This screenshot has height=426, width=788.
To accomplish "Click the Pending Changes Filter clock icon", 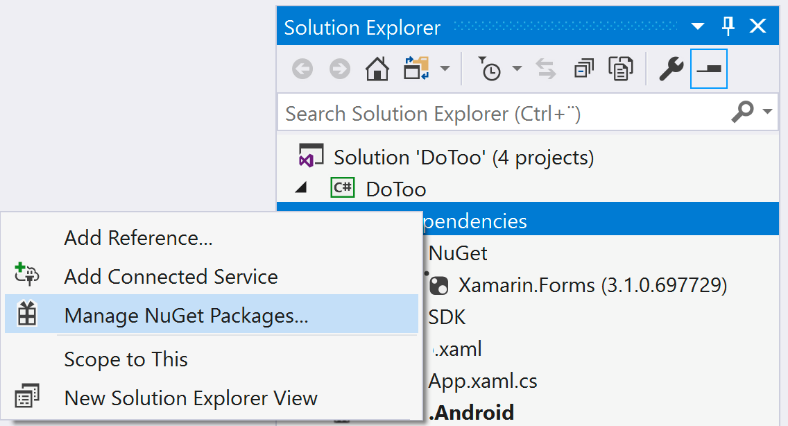I will coord(489,68).
